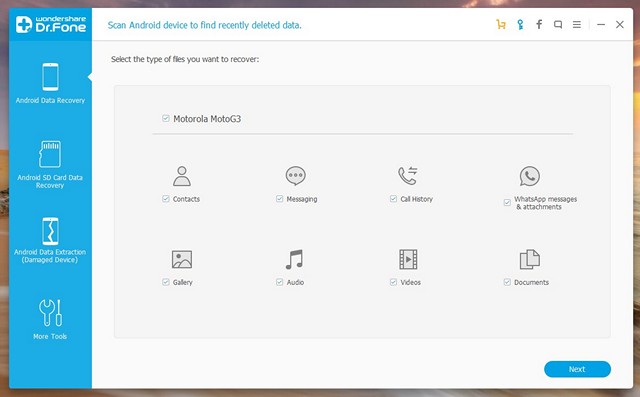Click the Motorola MotoG3 device label

pos(207,119)
